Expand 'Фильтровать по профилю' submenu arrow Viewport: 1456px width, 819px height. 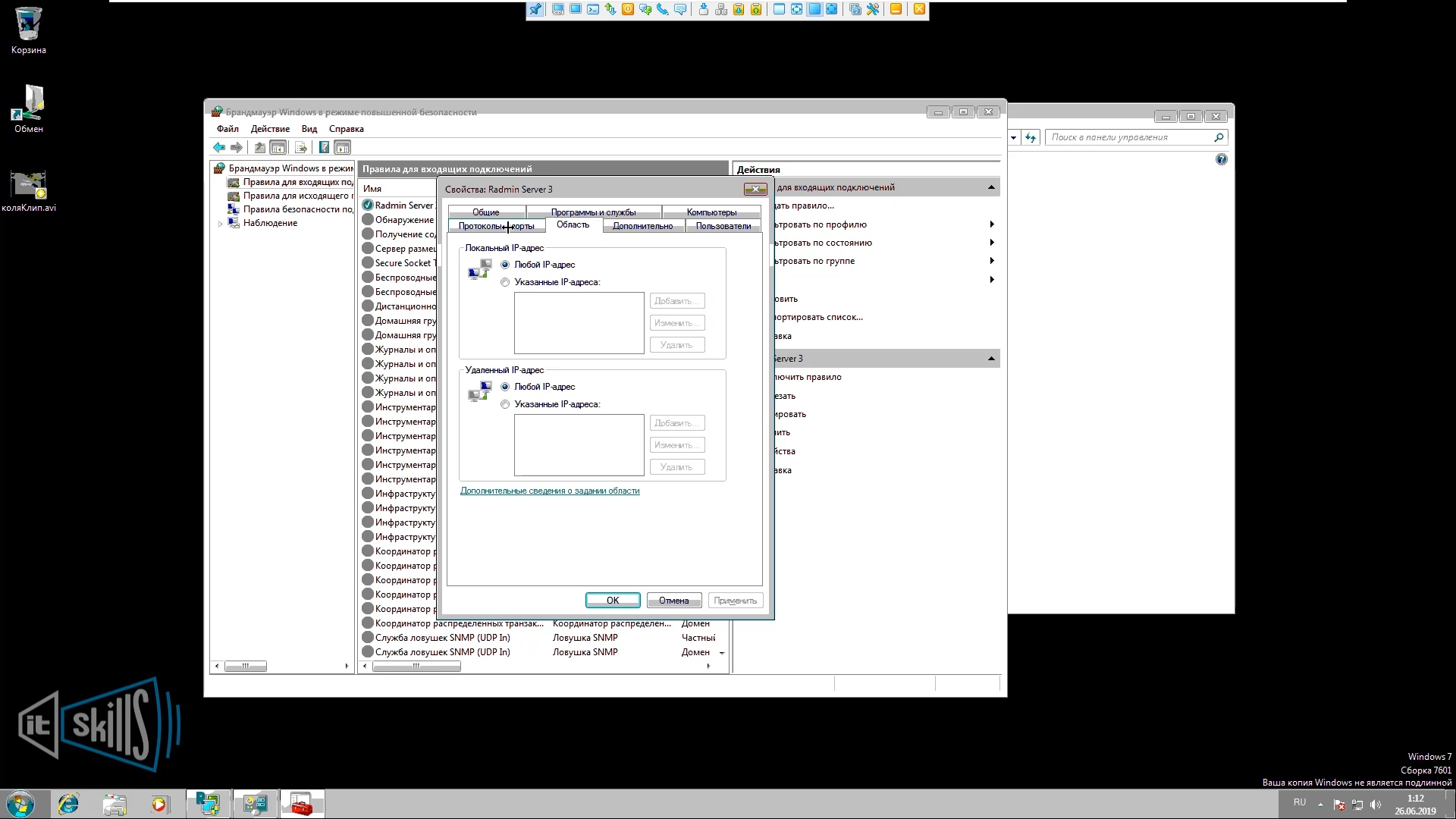[x=991, y=224]
